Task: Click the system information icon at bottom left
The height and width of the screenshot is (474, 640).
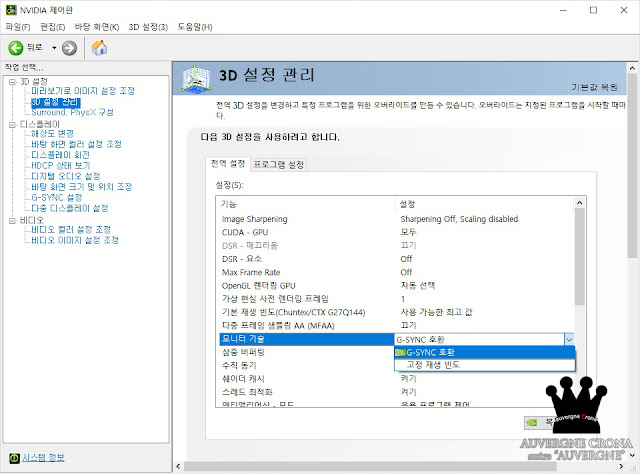Action: click(x=14, y=458)
